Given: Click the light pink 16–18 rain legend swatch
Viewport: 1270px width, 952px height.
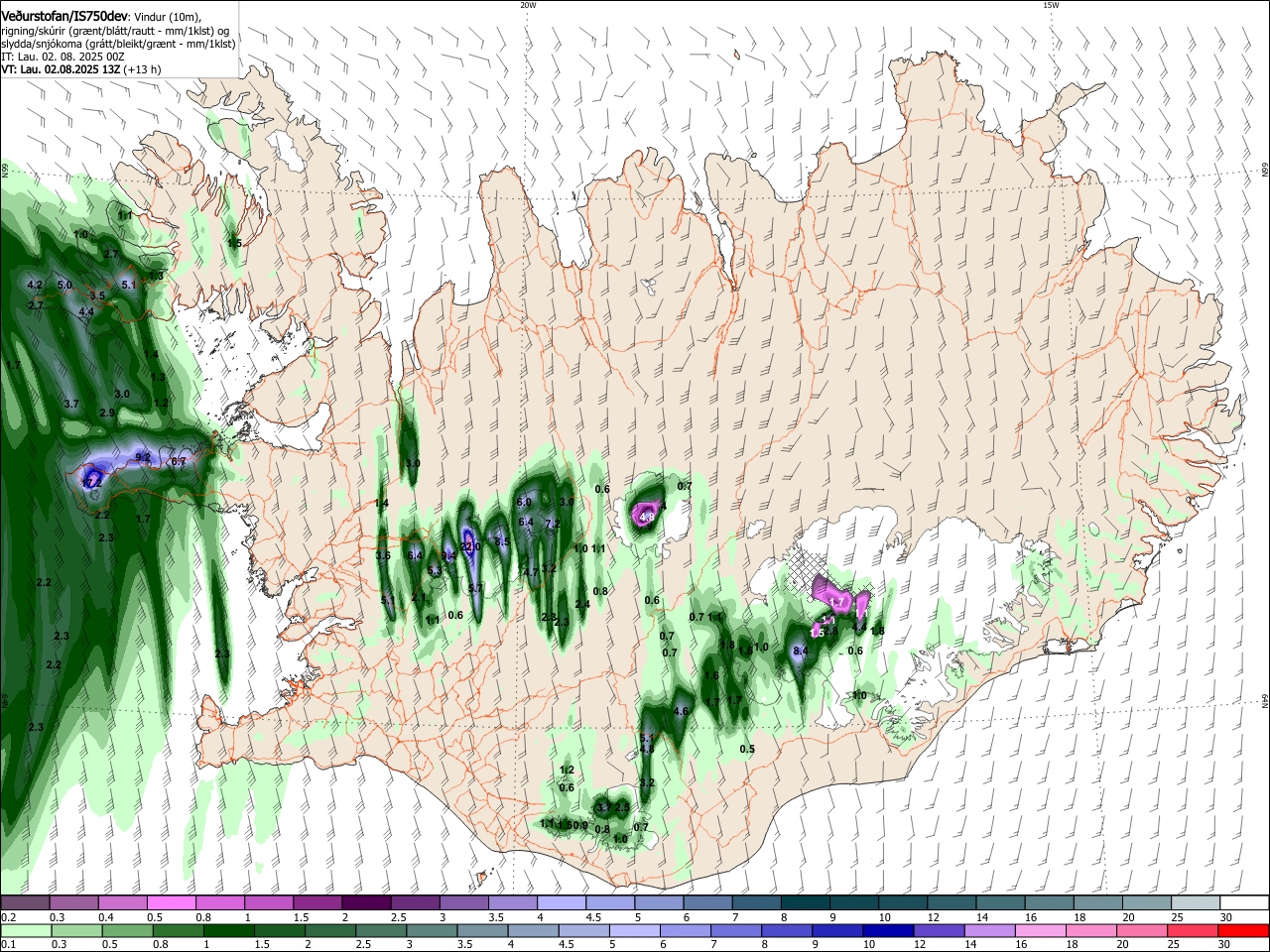Looking at the screenshot, I should coord(1040,931).
